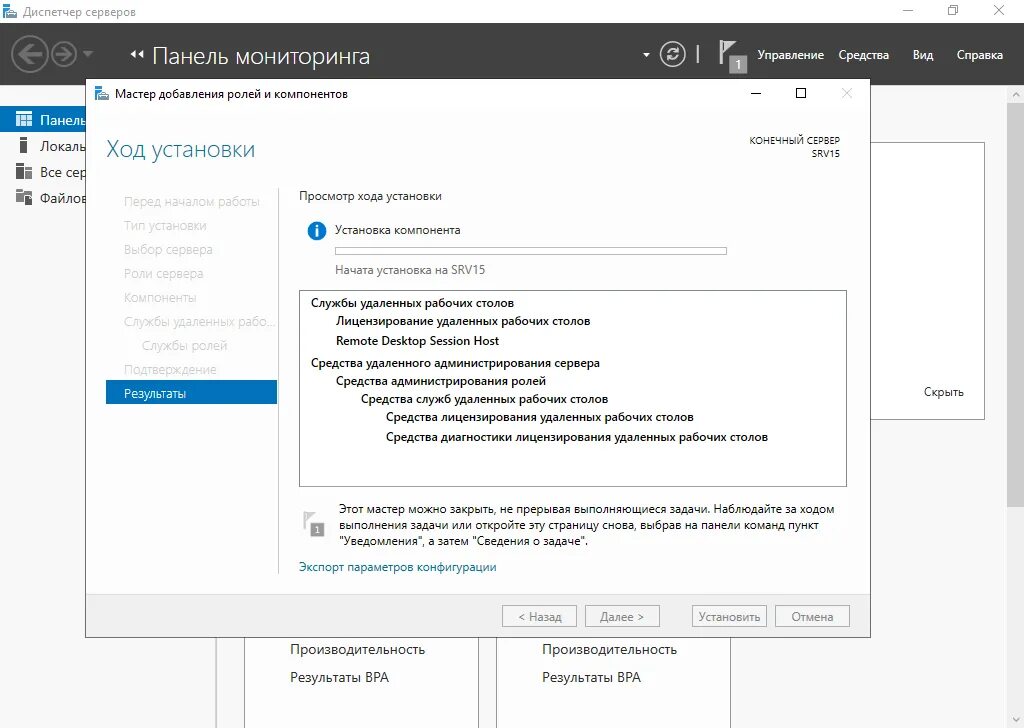Click left Производительность link in dashboard tile
The width and height of the screenshot is (1024, 728).
coord(357,650)
